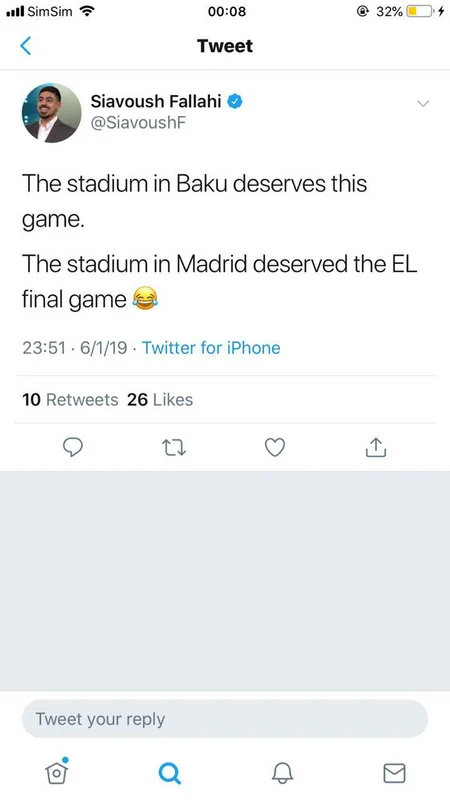View the 10 Retweets list

tap(70, 399)
